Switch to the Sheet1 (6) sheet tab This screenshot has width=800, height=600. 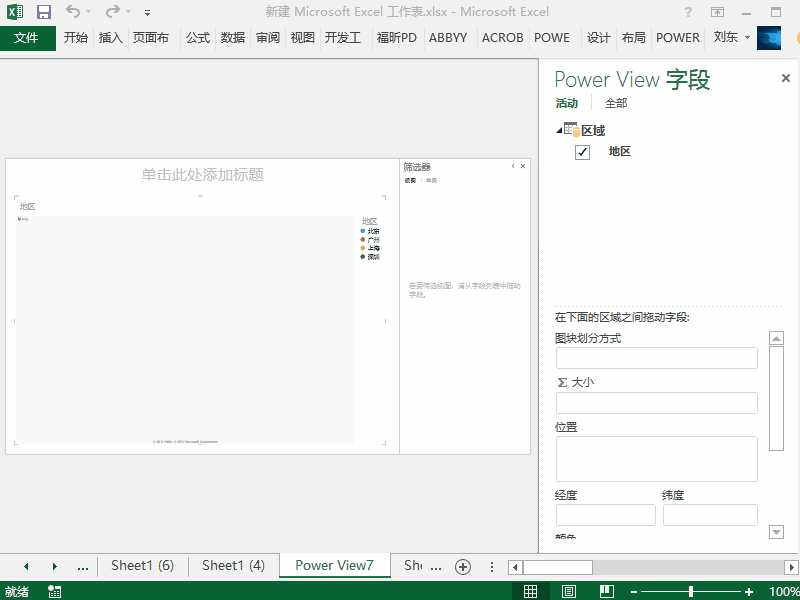coord(142,565)
